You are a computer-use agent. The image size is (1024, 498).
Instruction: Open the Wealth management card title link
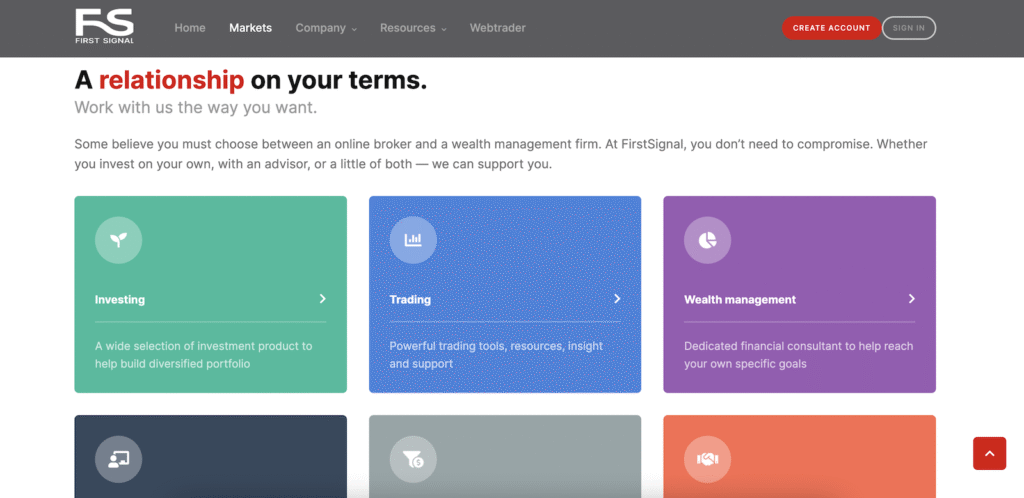[740, 300]
